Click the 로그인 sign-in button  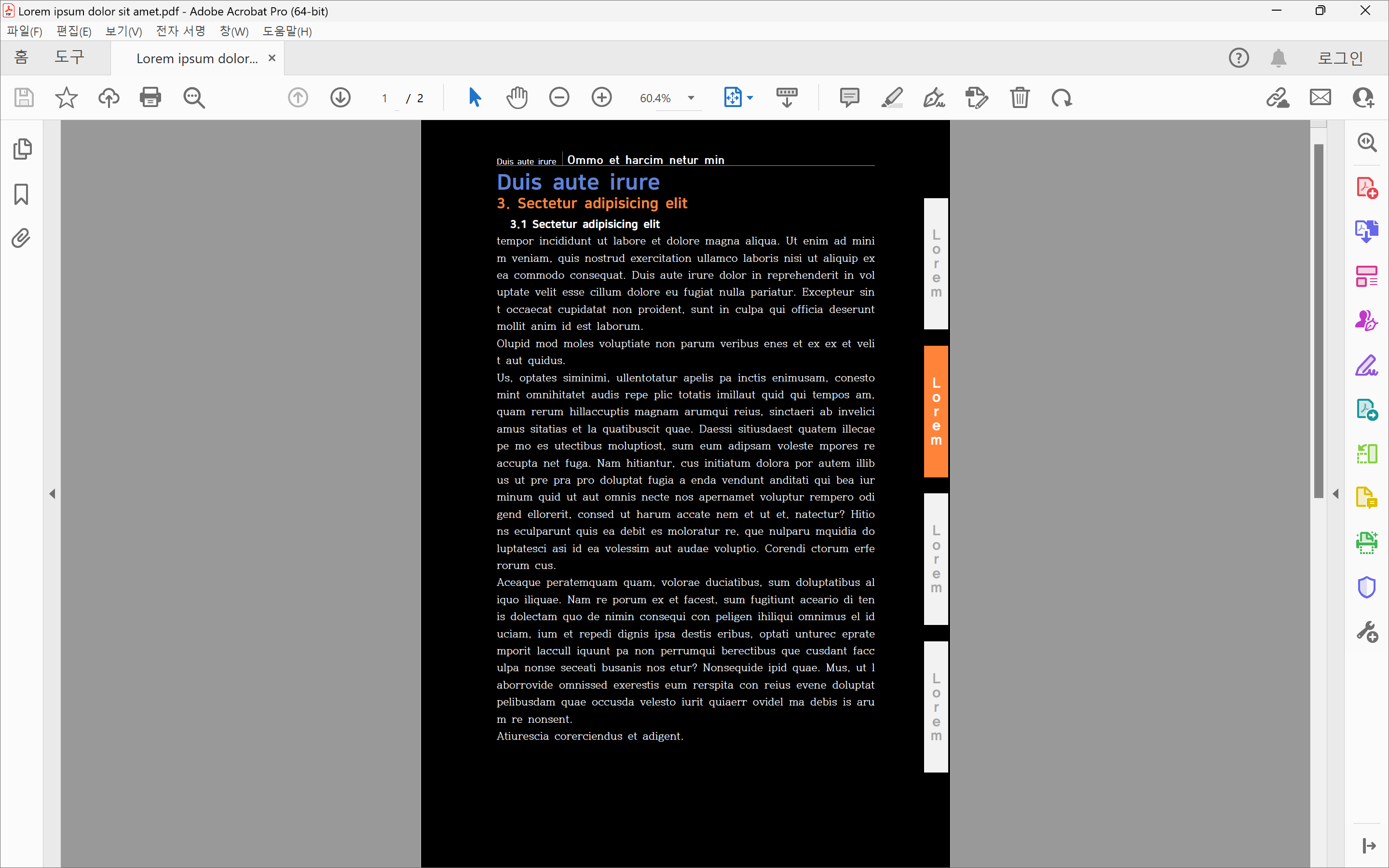tap(1340, 58)
